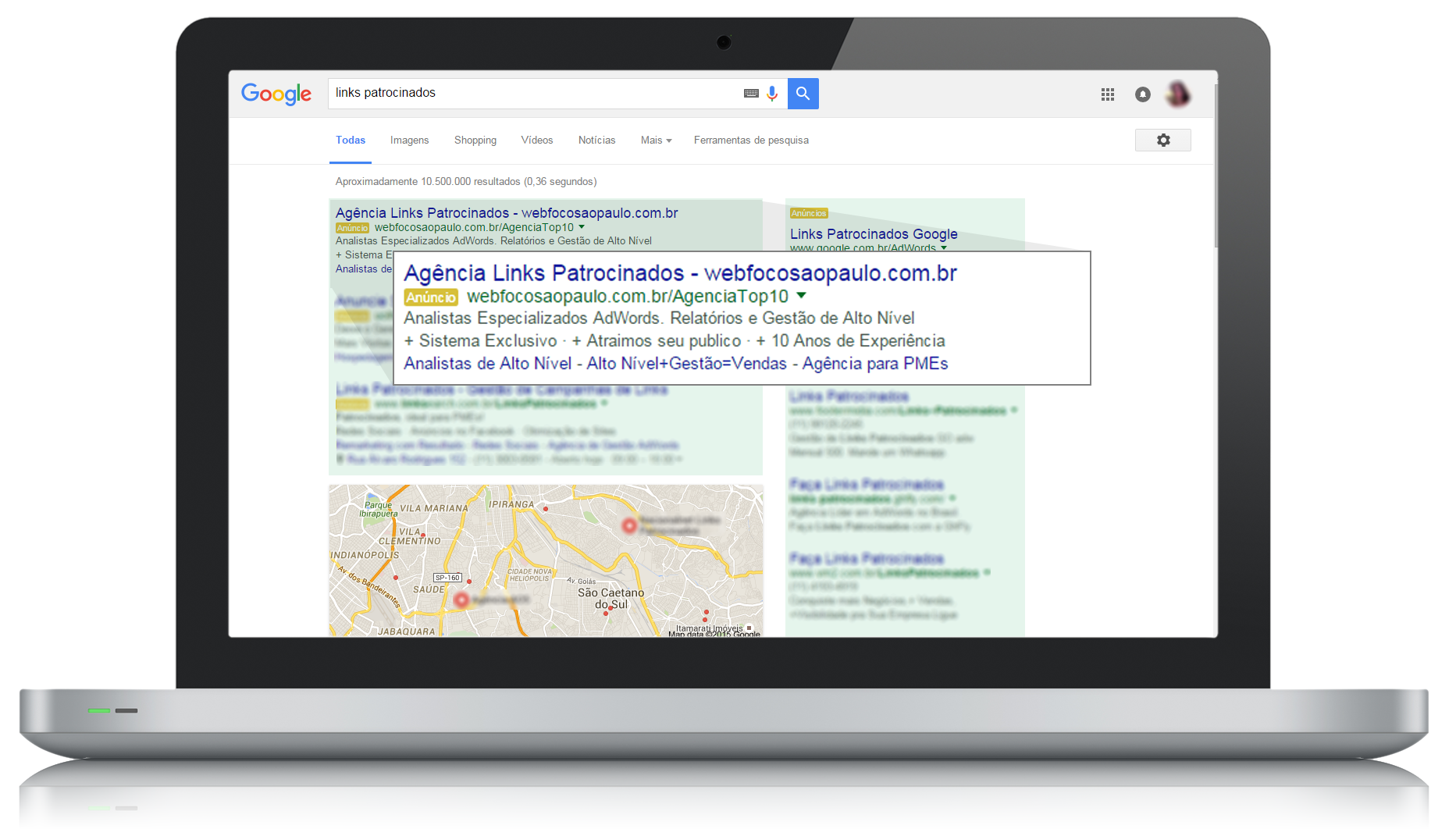Image resolution: width=1456 pixels, height=829 pixels.
Task: Open the on-screen keyboard icon
Action: pos(751,94)
